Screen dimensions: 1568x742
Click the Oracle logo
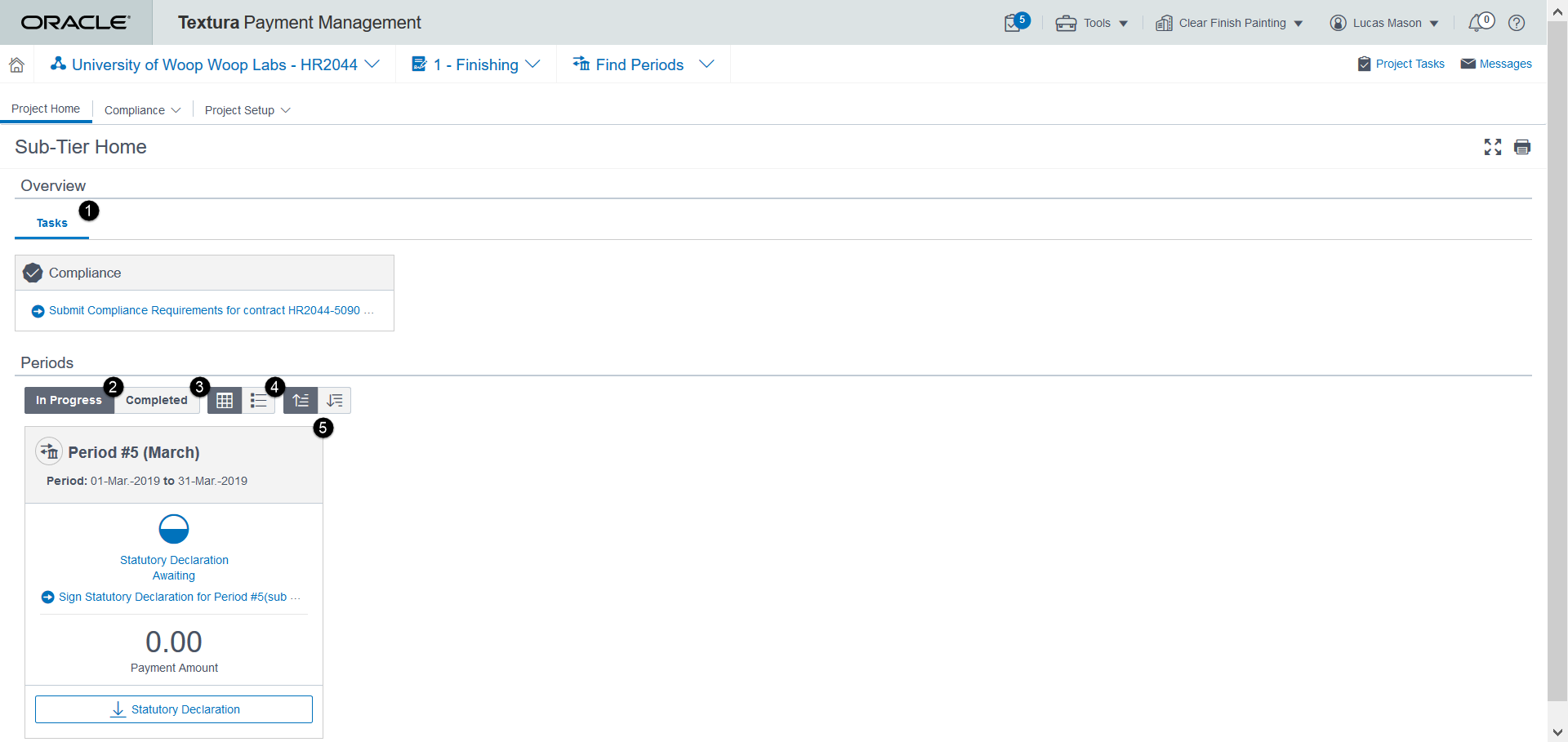click(x=75, y=23)
